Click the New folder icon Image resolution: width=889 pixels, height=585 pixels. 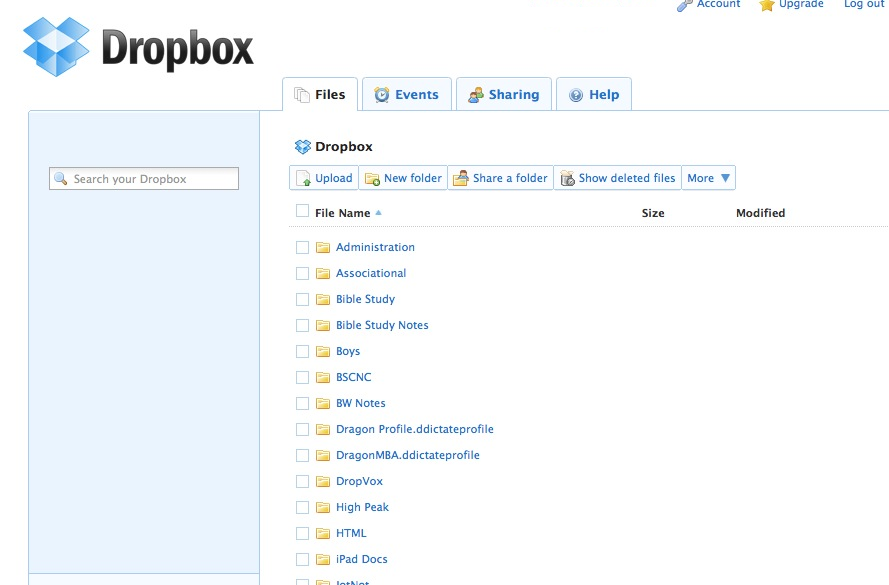coord(372,179)
